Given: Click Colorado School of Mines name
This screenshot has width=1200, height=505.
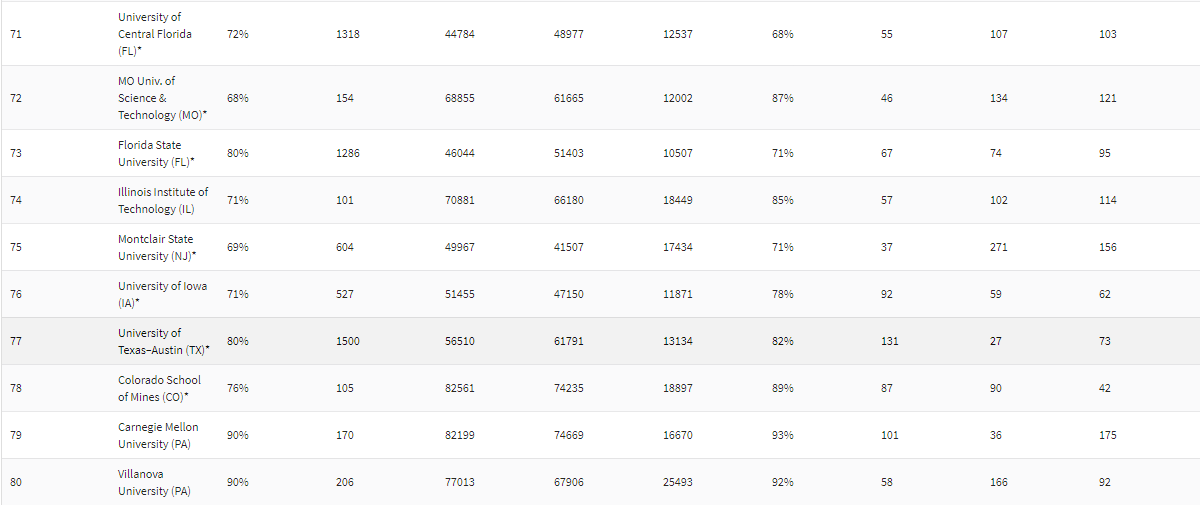Looking at the screenshot, I should pyautogui.click(x=160, y=388).
